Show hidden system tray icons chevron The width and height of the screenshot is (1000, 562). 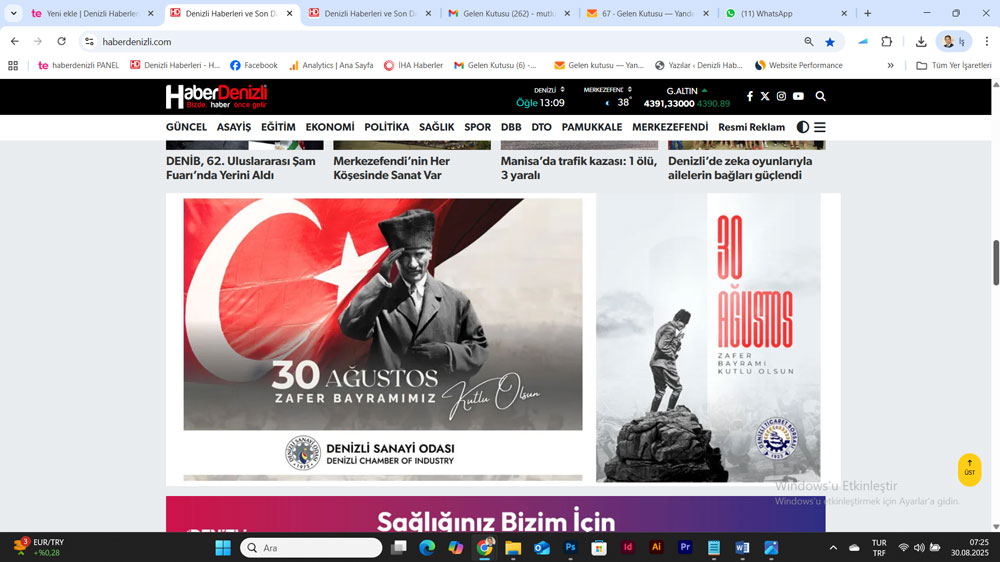tap(833, 547)
